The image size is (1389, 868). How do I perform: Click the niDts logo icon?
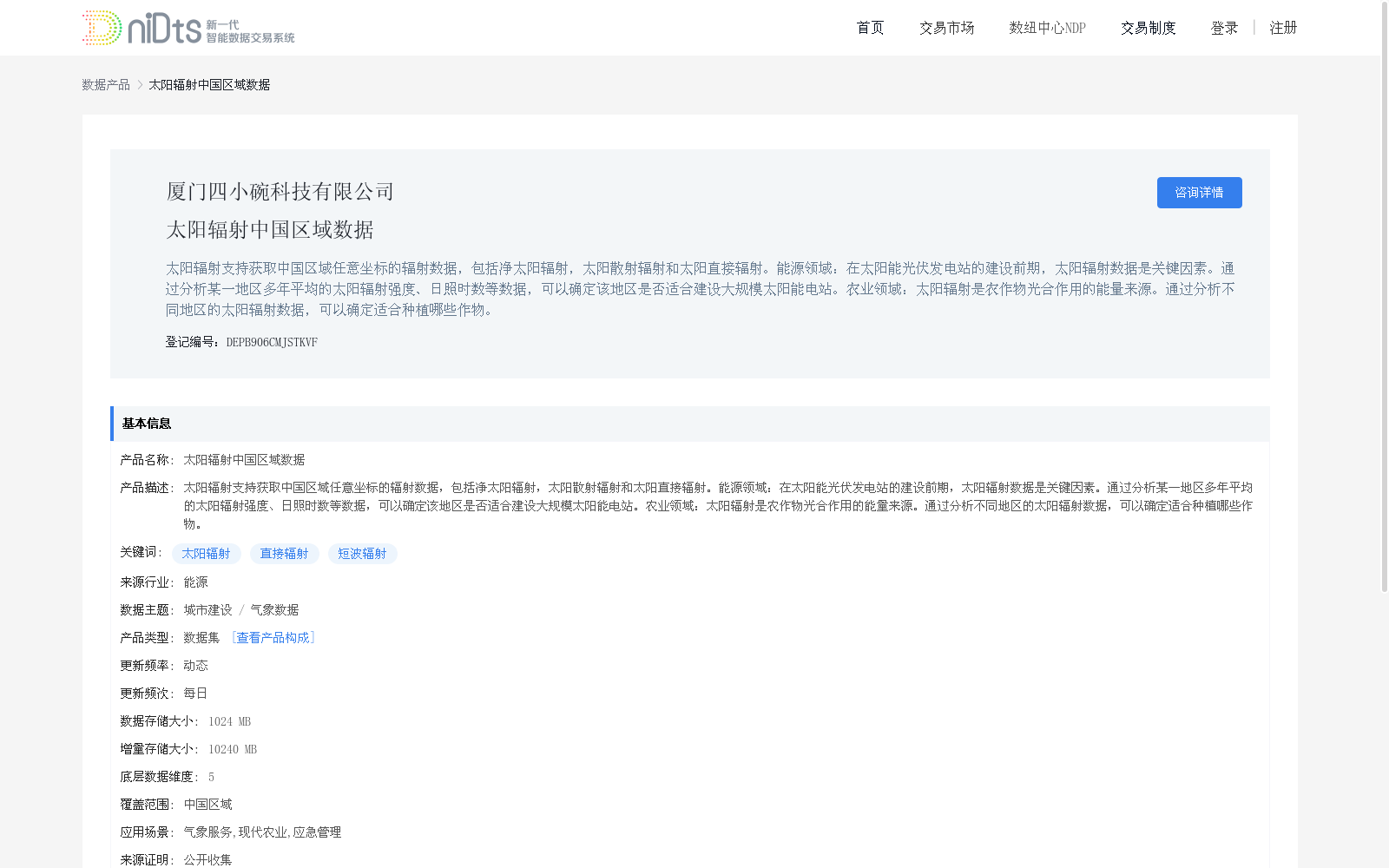pyautogui.click(x=188, y=28)
